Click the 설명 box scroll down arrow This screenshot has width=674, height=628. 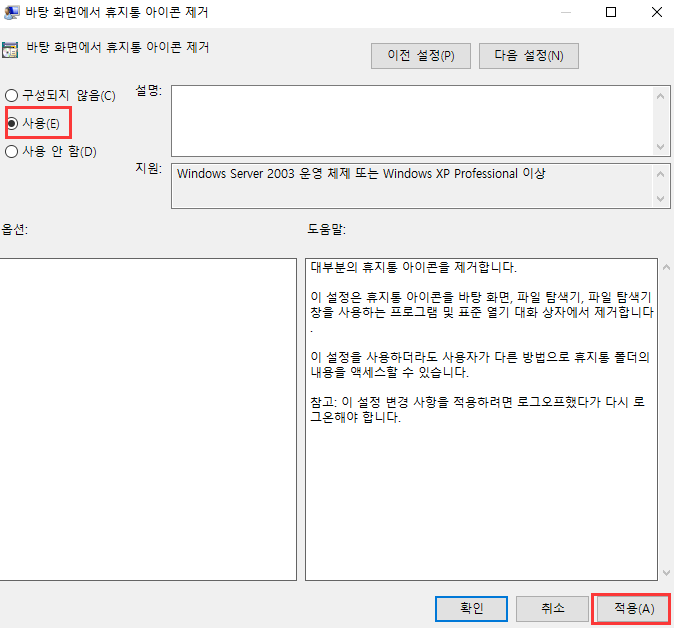click(x=661, y=147)
